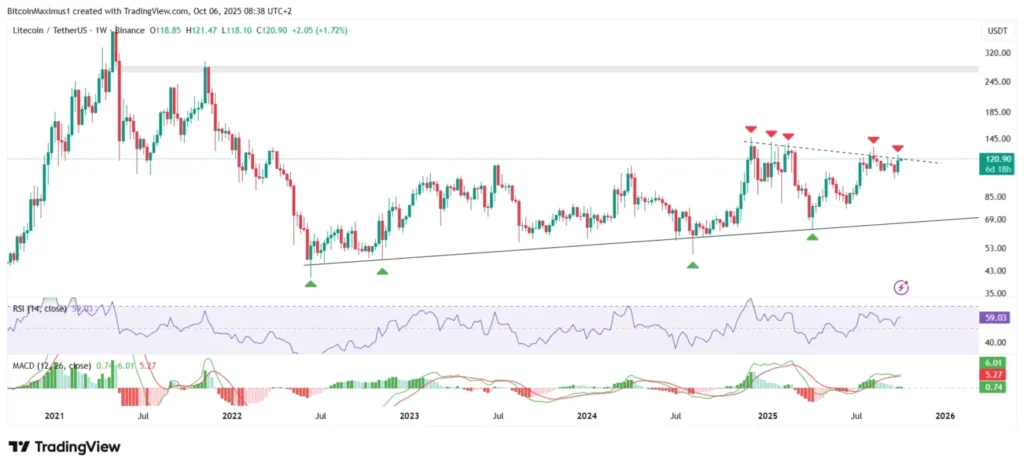Select the RSI (14, close) indicator label
Screen dimensions: 1024x468
click(x=41, y=311)
